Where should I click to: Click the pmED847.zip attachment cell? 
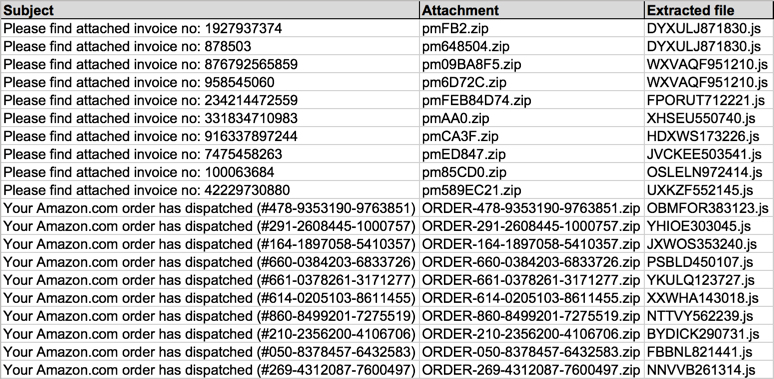pyautogui.click(x=532, y=154)
